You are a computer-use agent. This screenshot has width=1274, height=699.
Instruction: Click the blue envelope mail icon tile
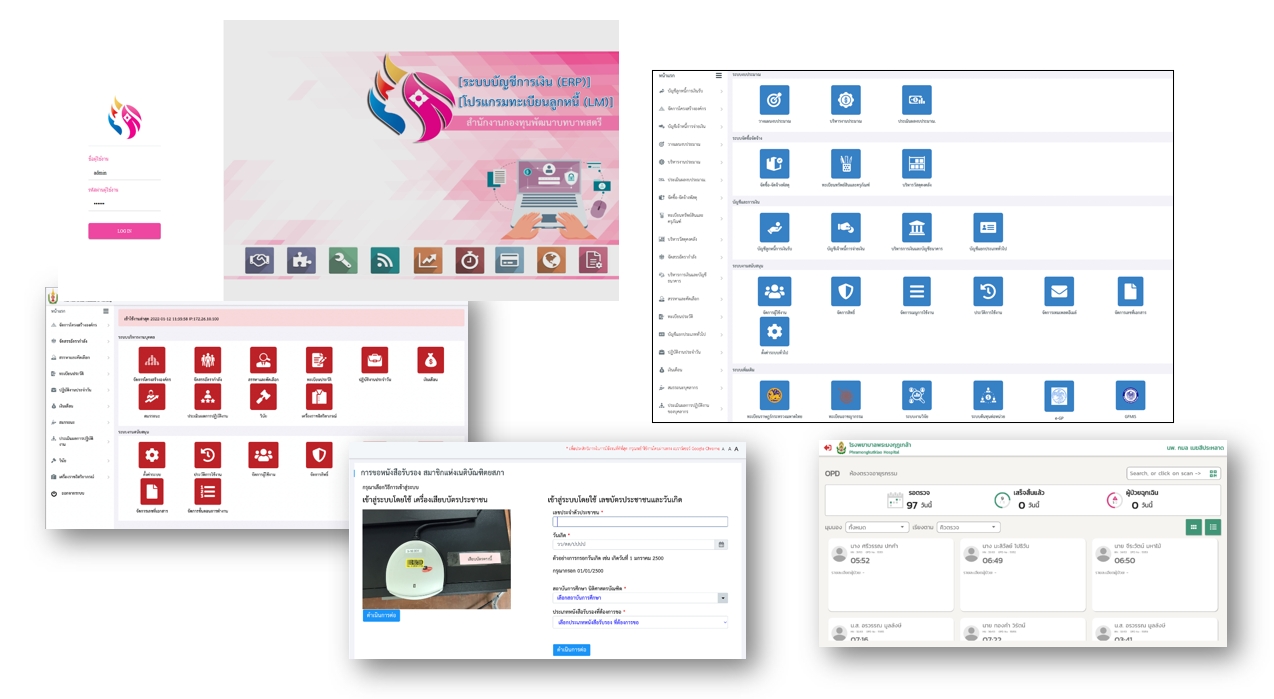click(x=1058, y=291)
